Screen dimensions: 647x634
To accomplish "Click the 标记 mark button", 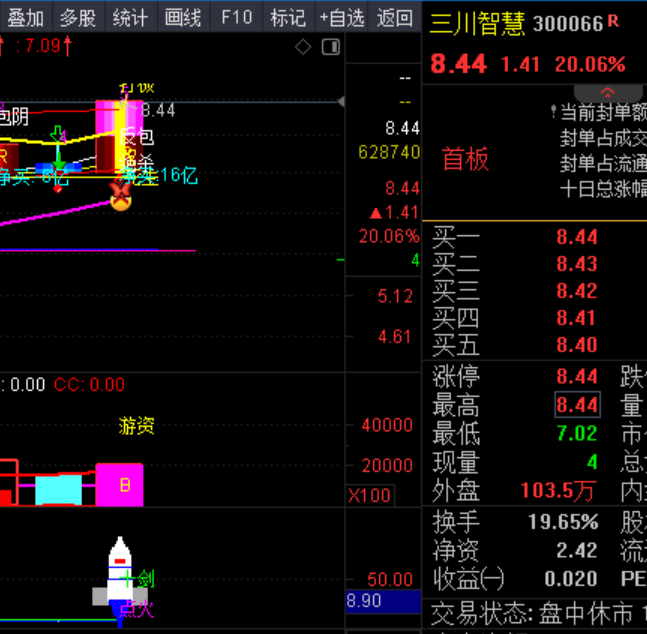I will [x=288, y=18].
